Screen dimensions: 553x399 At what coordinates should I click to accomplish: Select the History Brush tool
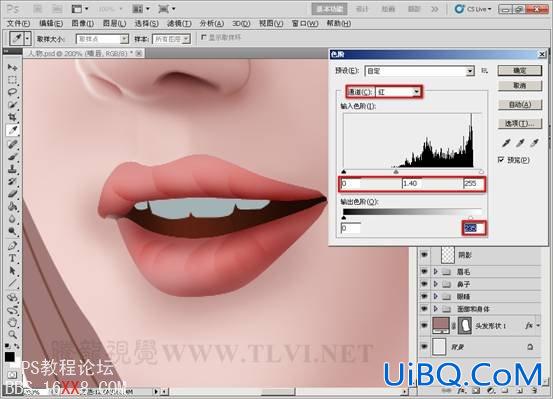(x=12, y=181)
